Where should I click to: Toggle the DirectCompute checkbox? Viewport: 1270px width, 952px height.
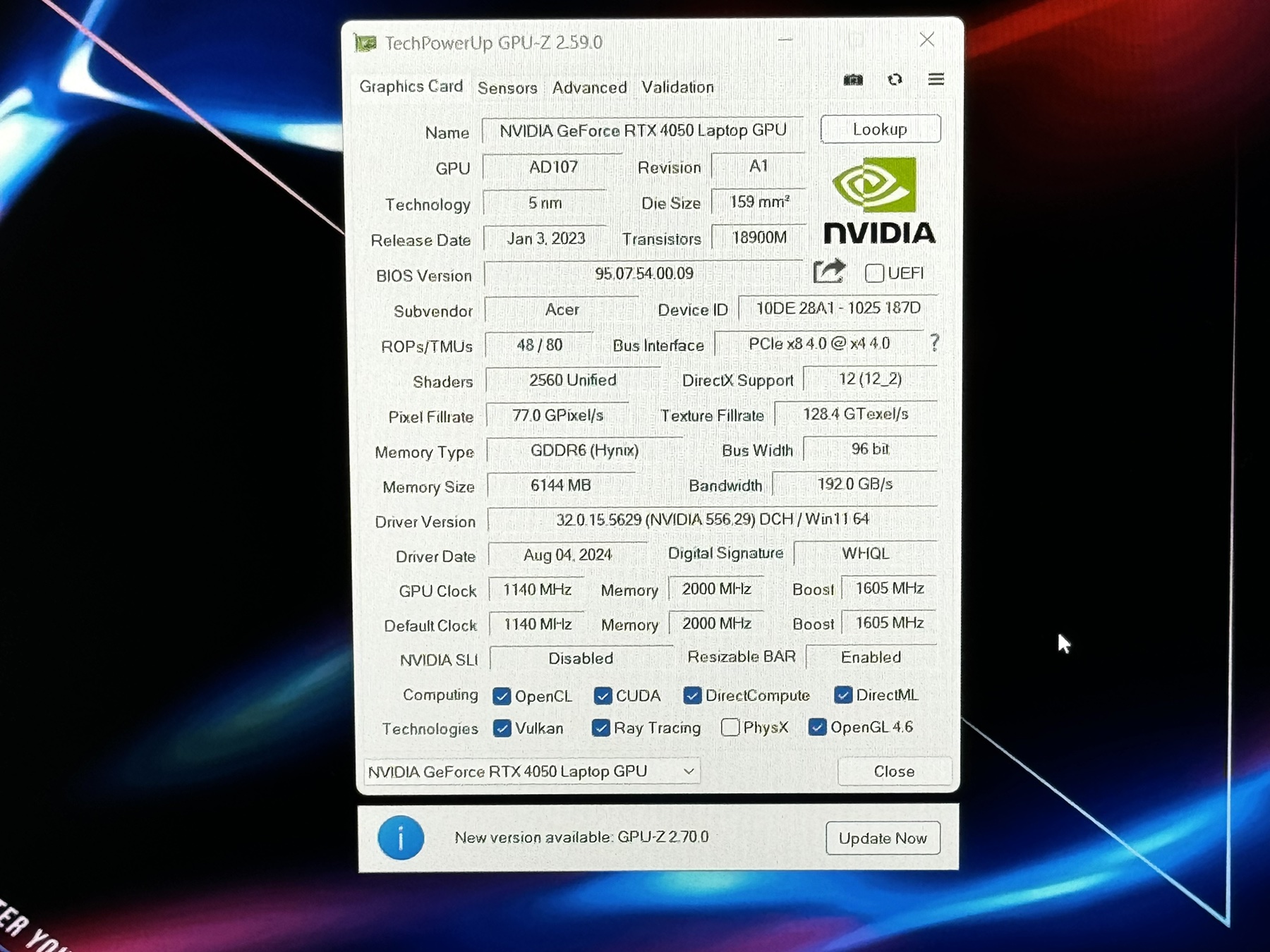[692, 695]
